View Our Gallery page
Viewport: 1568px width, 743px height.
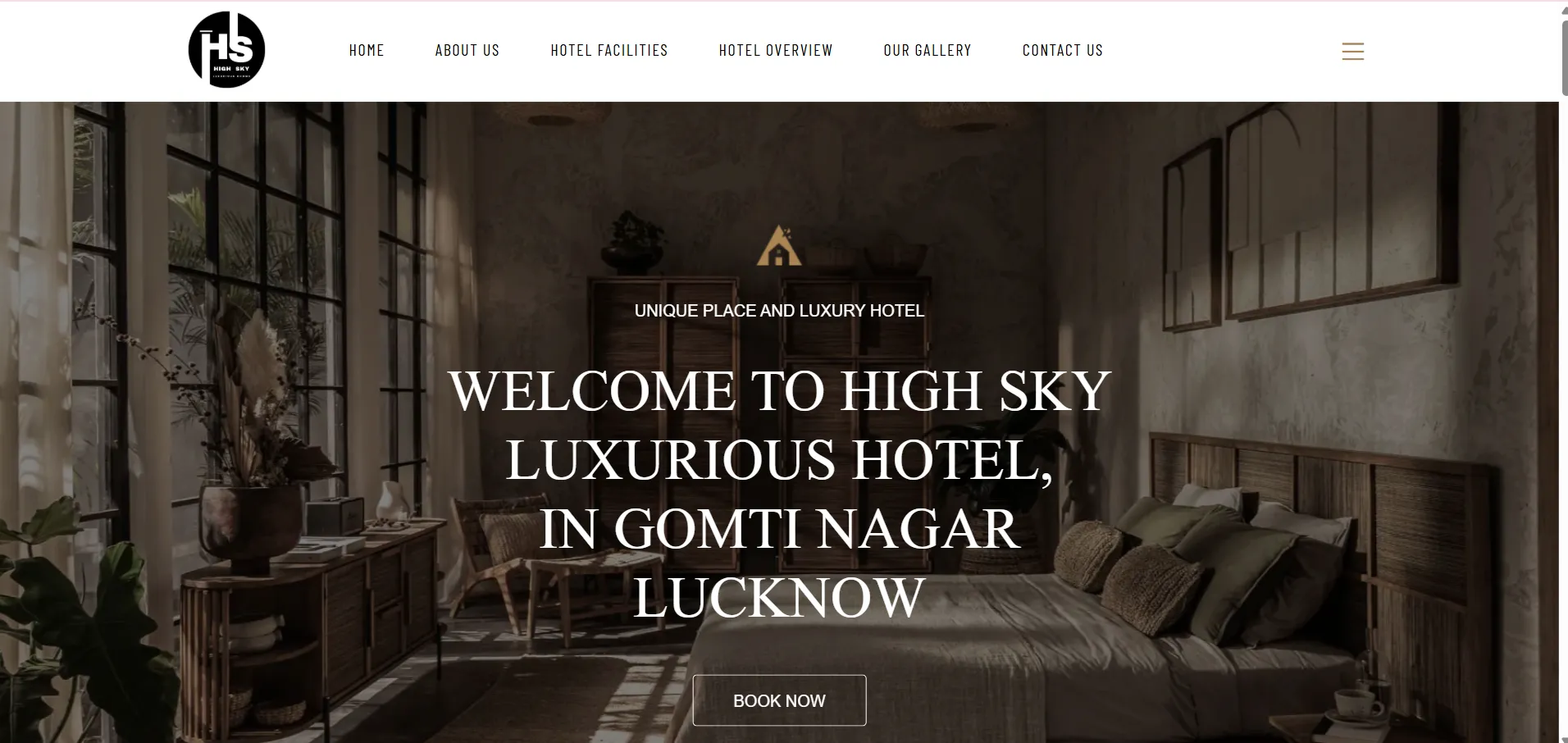tap(928, 50)
